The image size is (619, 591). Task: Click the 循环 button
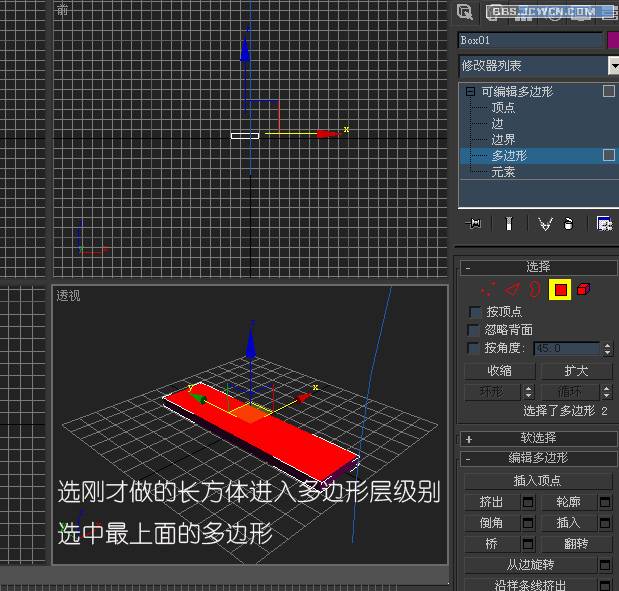570,392
